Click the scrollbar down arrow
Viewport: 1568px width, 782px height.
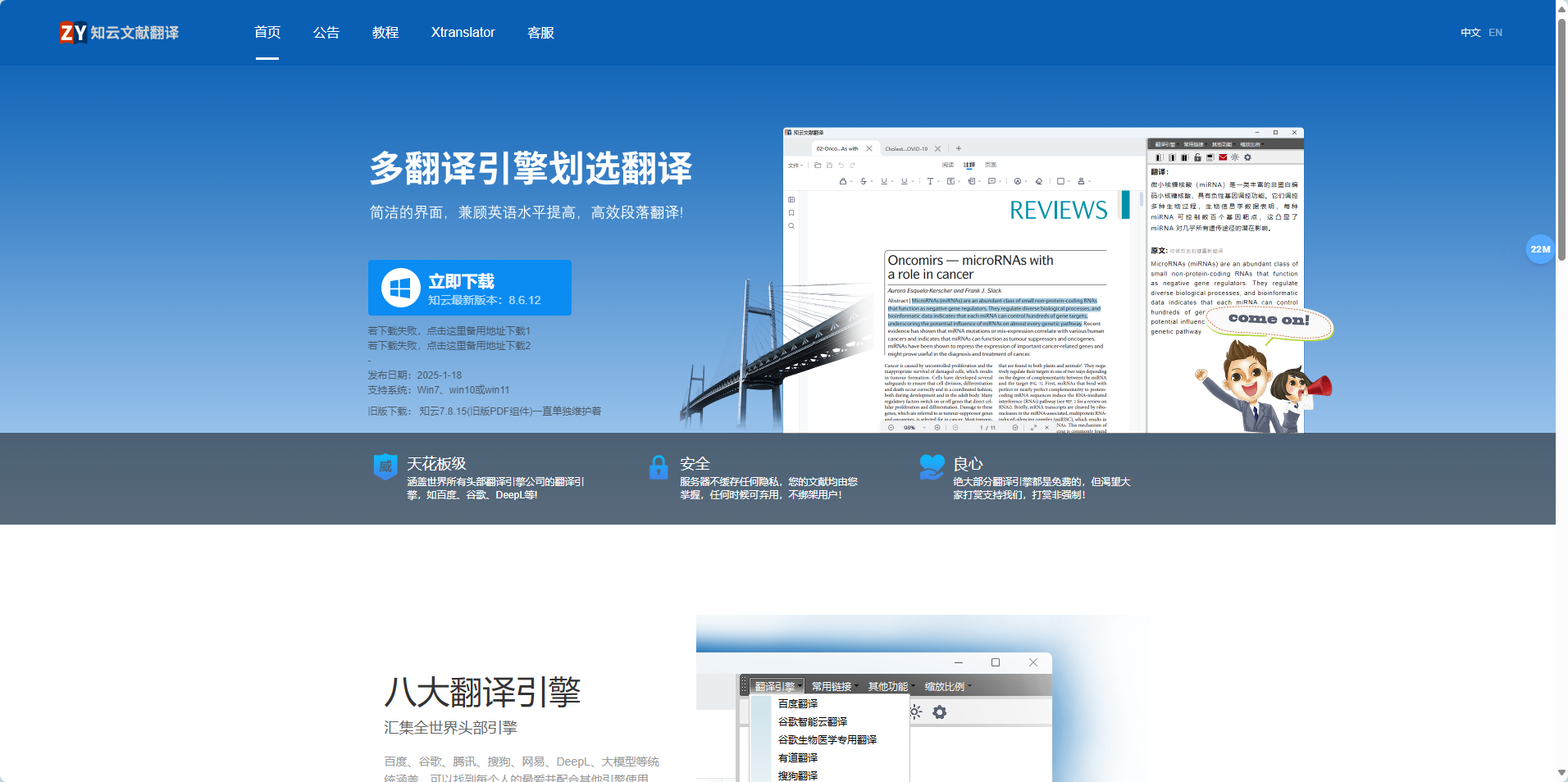click(x=1562, y=774)
